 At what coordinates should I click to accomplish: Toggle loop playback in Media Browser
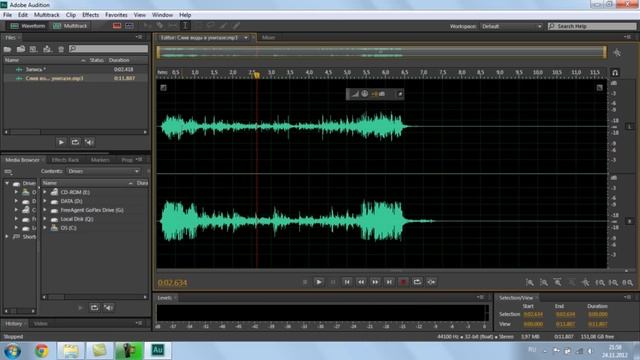(x=94, y=308)
